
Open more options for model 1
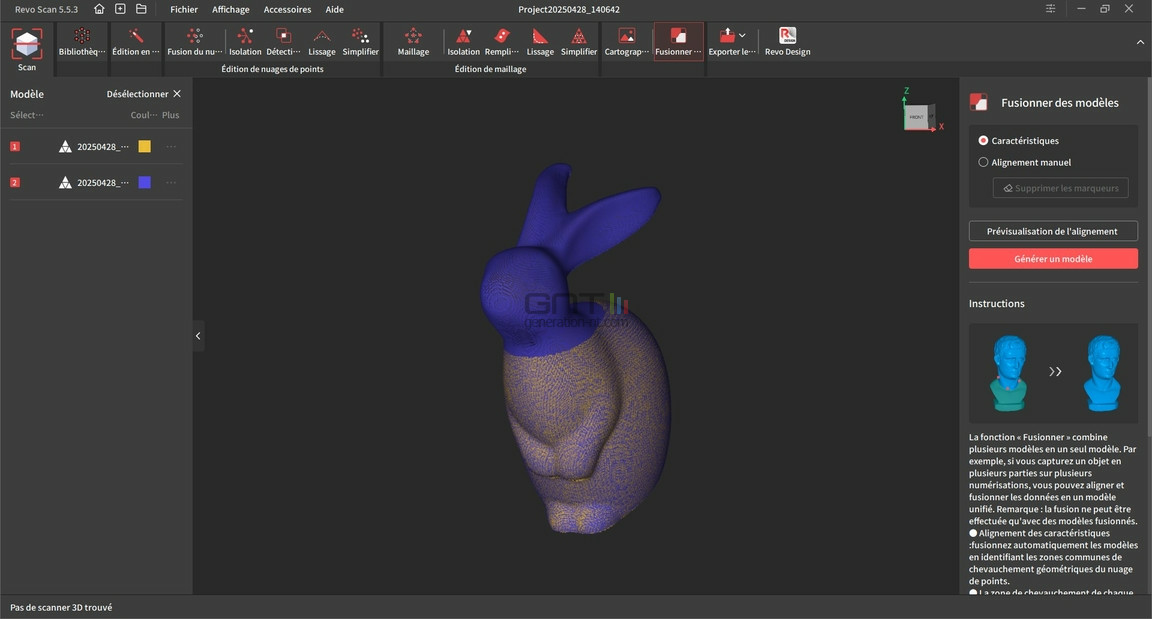[x=171, y=146]
